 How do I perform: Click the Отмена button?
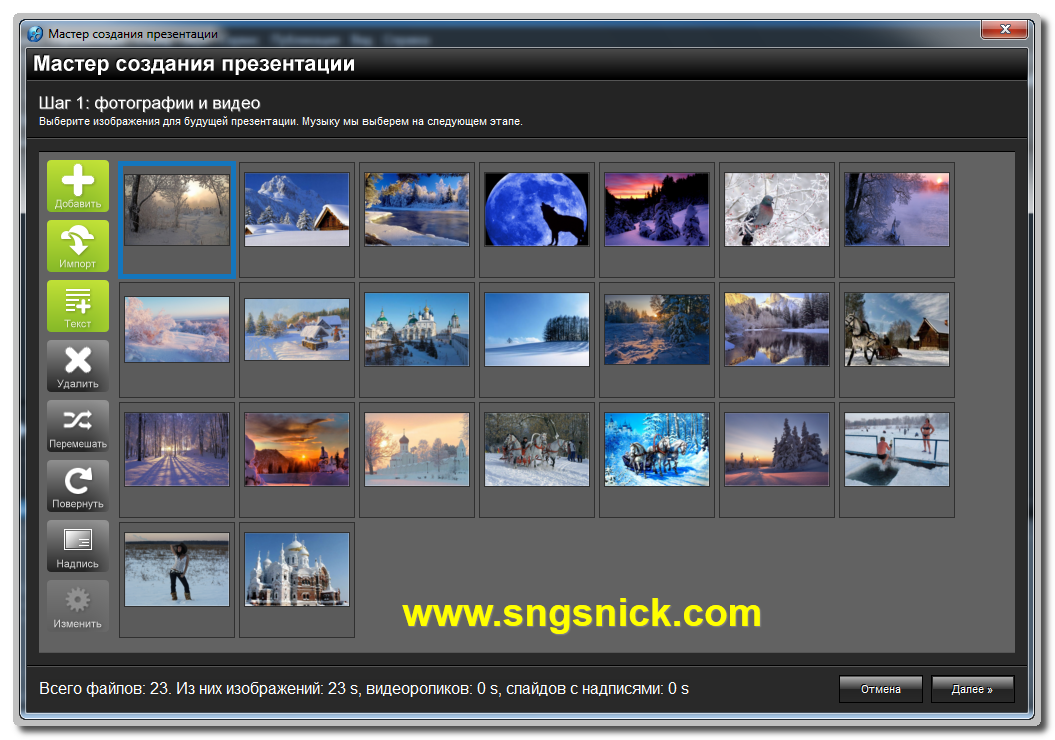pos(880,689)
